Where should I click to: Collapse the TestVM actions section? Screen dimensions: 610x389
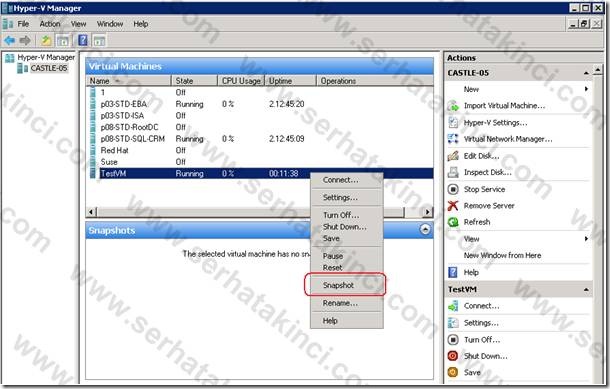[x=586, y=290]
